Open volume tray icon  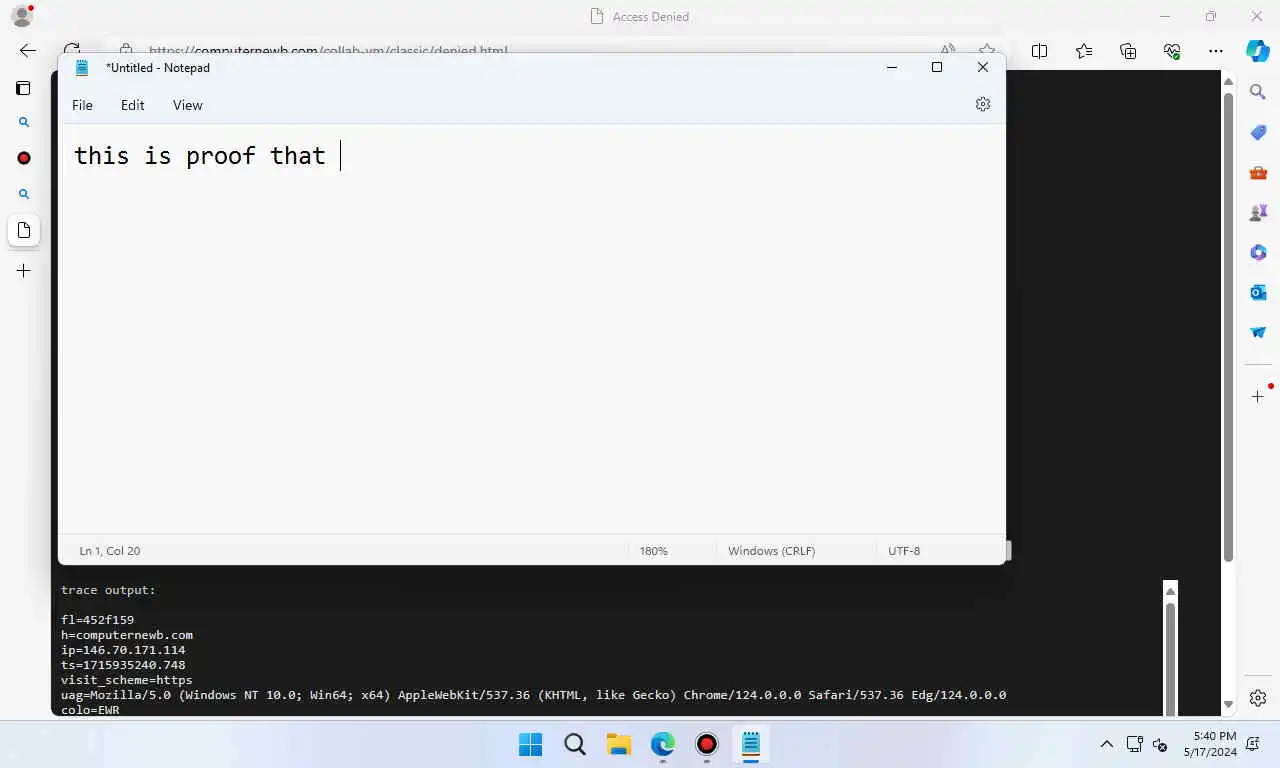1160,744
